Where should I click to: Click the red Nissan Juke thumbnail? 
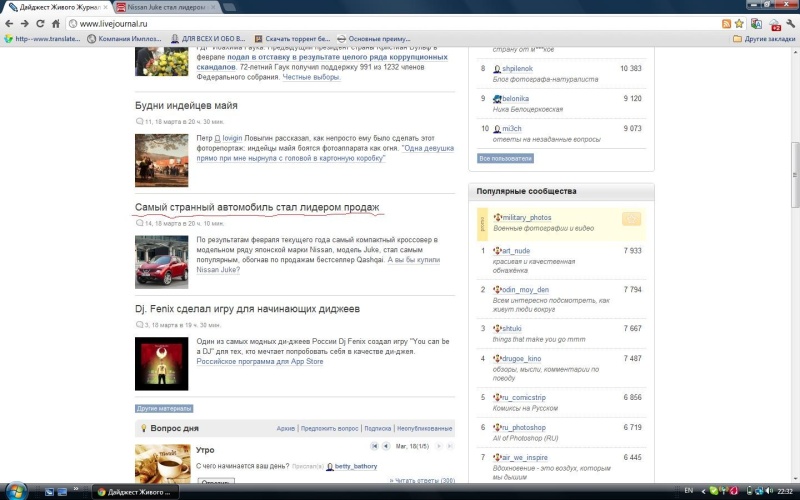point(161,262)
